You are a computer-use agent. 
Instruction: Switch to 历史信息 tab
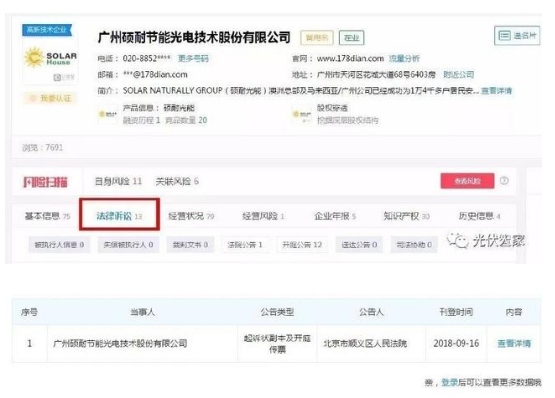coord(480,216)
